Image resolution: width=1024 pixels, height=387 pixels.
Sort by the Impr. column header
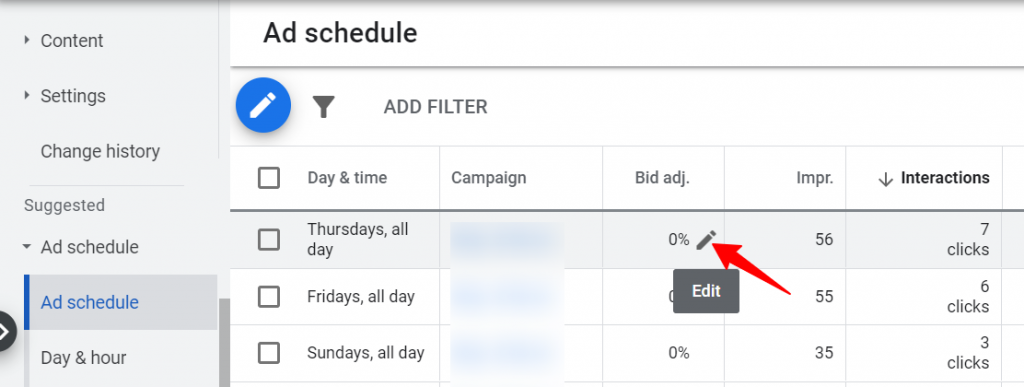tap(814, 178)
